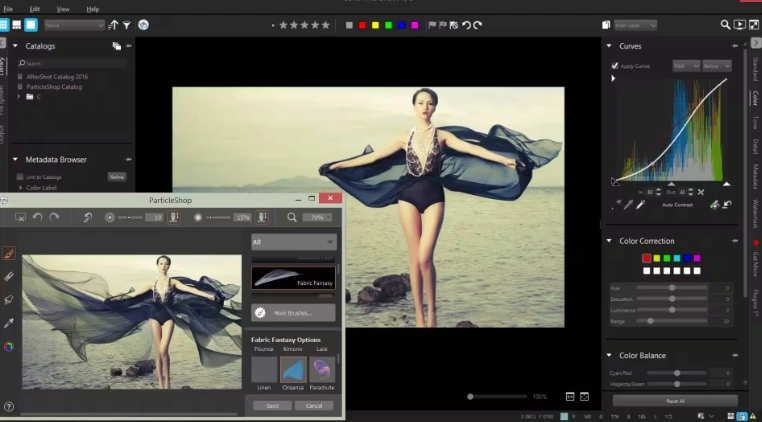Open the All brush category dropdown
This screenshot has height=422, width=762.
[294, 242]
